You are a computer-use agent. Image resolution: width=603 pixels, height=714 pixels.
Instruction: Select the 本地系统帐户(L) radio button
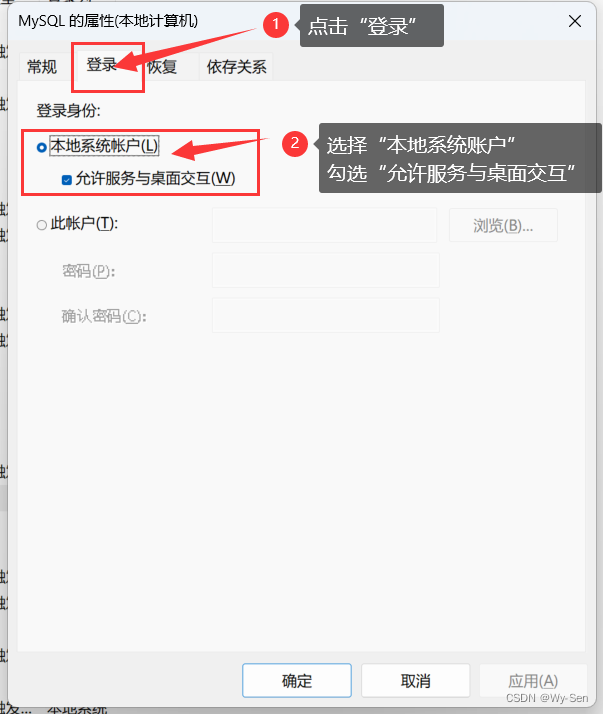point(41,147)
